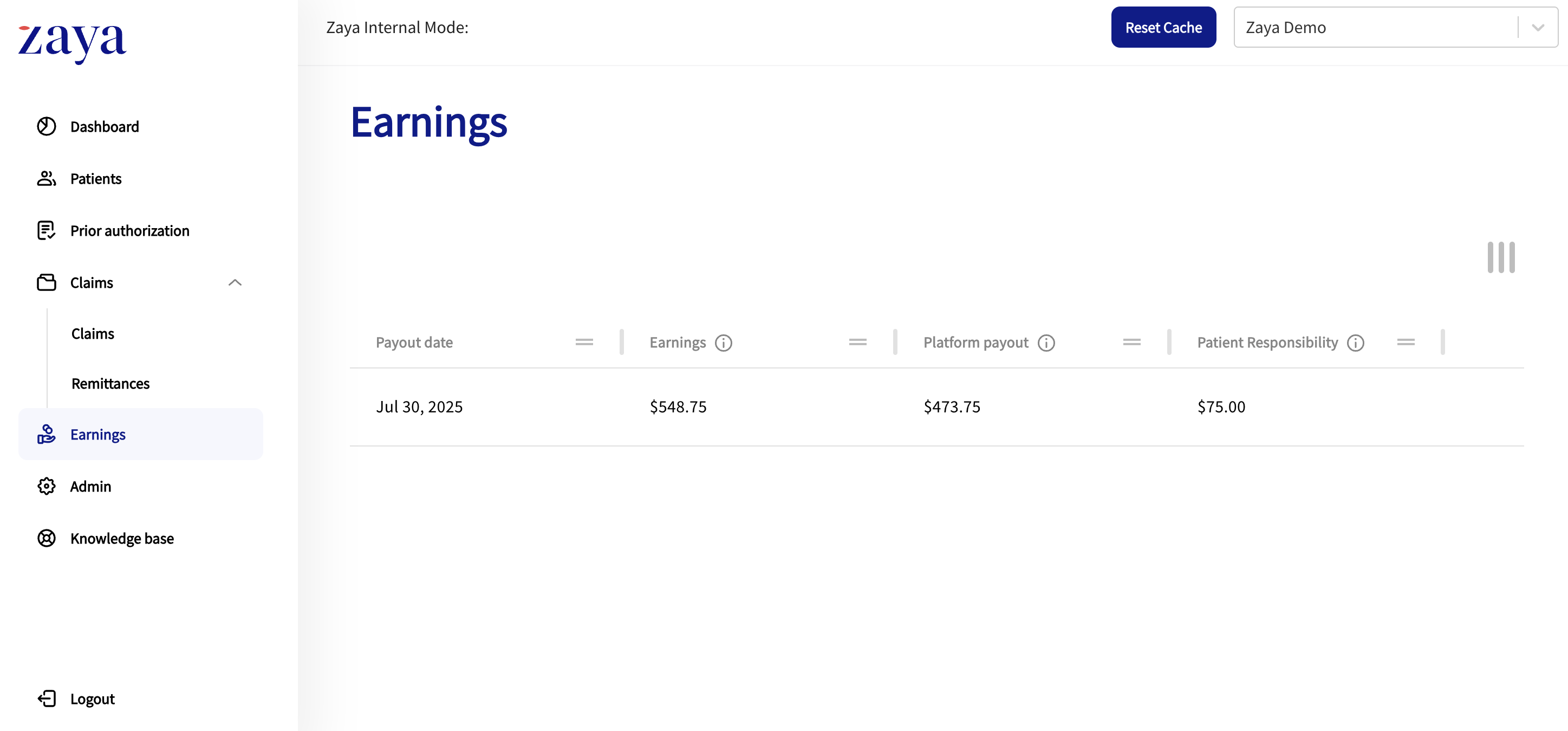Click the Patients people icon
The height and width of the screenshot is (731, 1568).
46,178
